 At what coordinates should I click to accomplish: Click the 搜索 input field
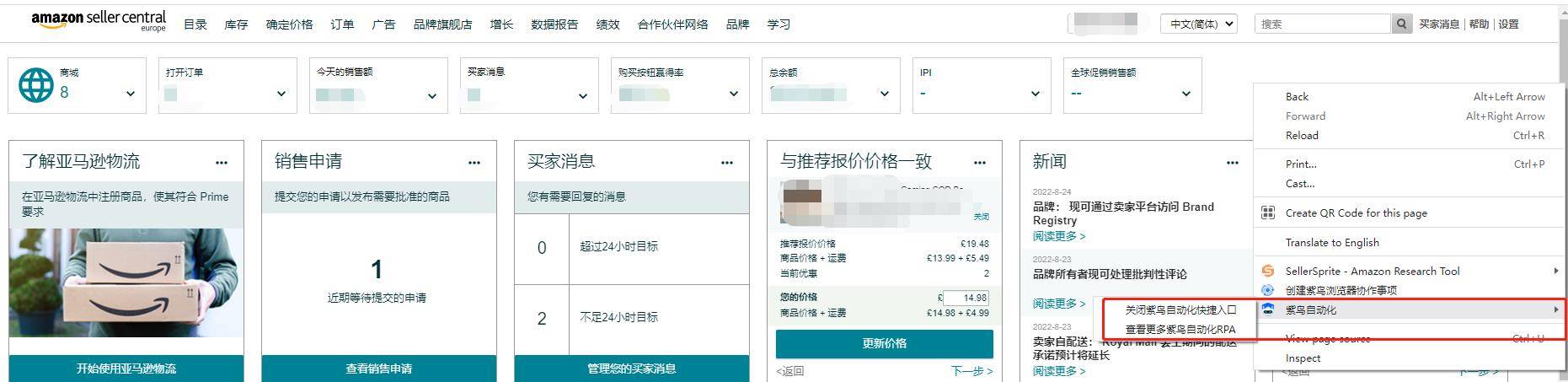pyautogui.click(x=1323, y=24)
